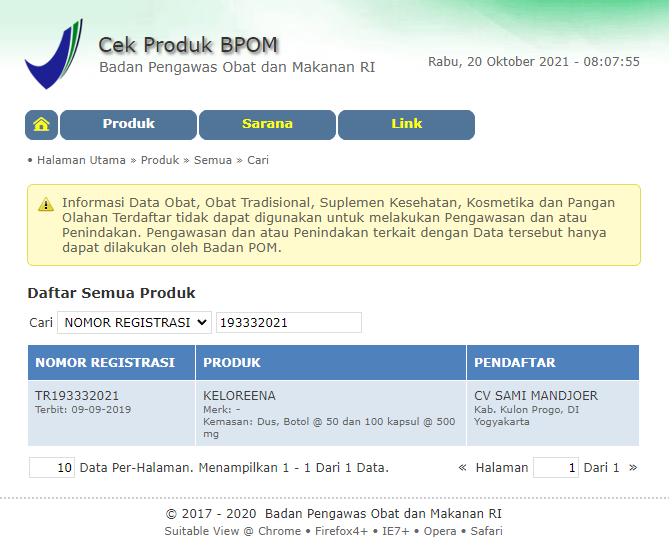Open the Sarana menu
The width and height of the screenshot is (669, 548).
tap(268, 125)
